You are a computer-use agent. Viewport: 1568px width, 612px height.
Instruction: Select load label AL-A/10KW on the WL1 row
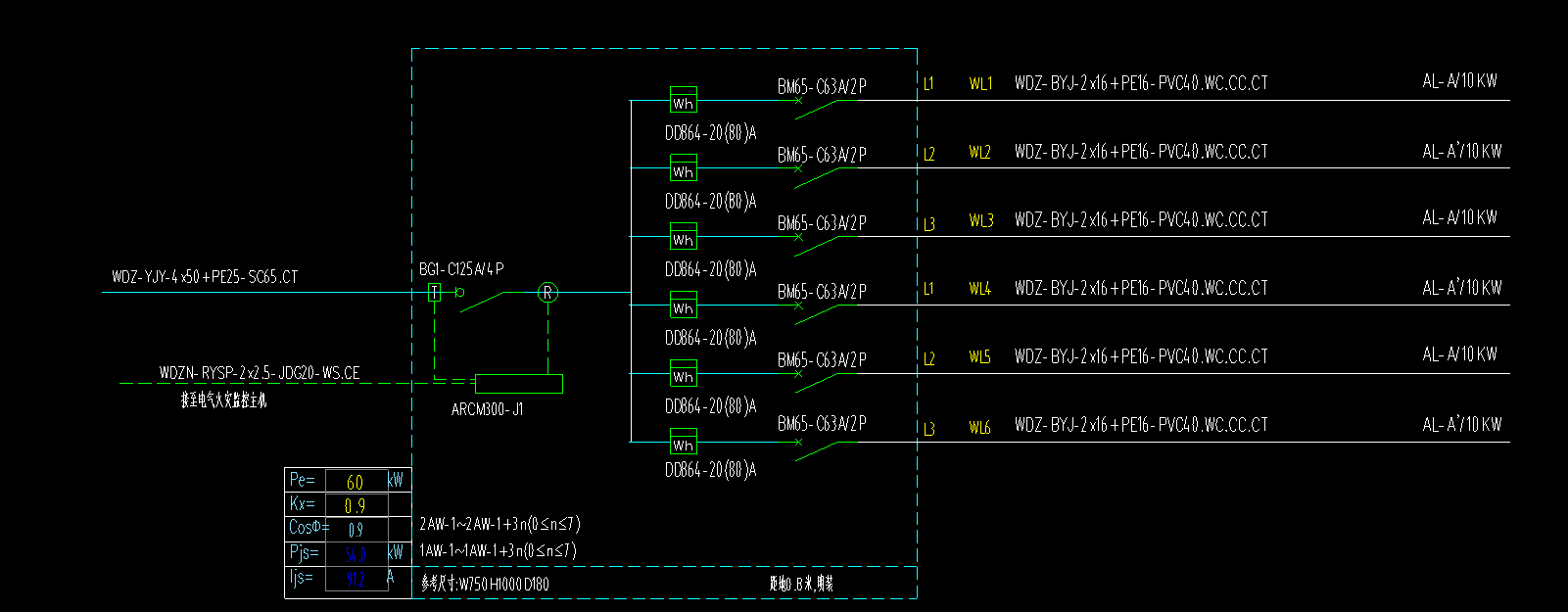pyautogui.click(x=1460, y=81)
